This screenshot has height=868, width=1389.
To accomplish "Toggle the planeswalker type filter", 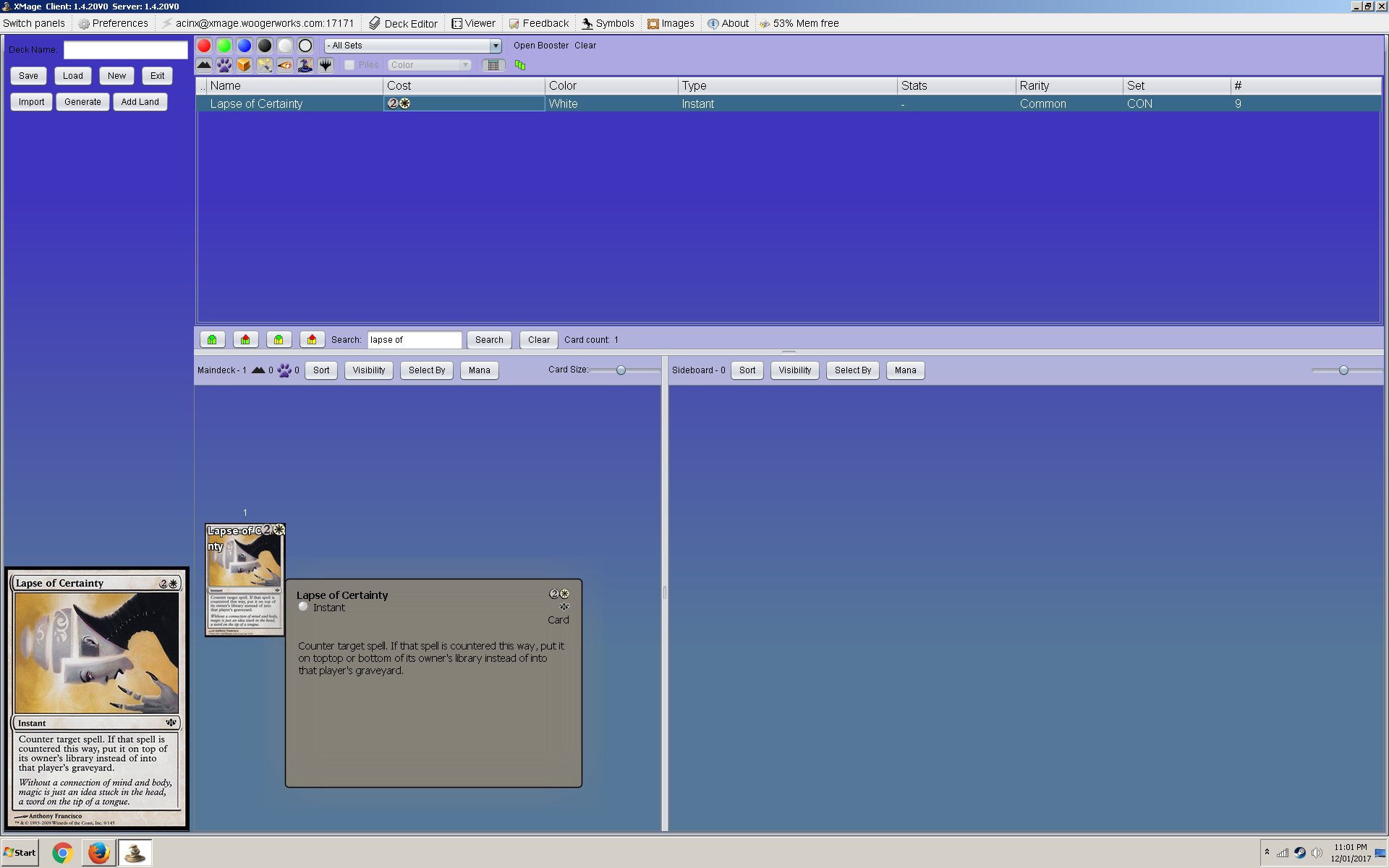I will tap(326, 65).
